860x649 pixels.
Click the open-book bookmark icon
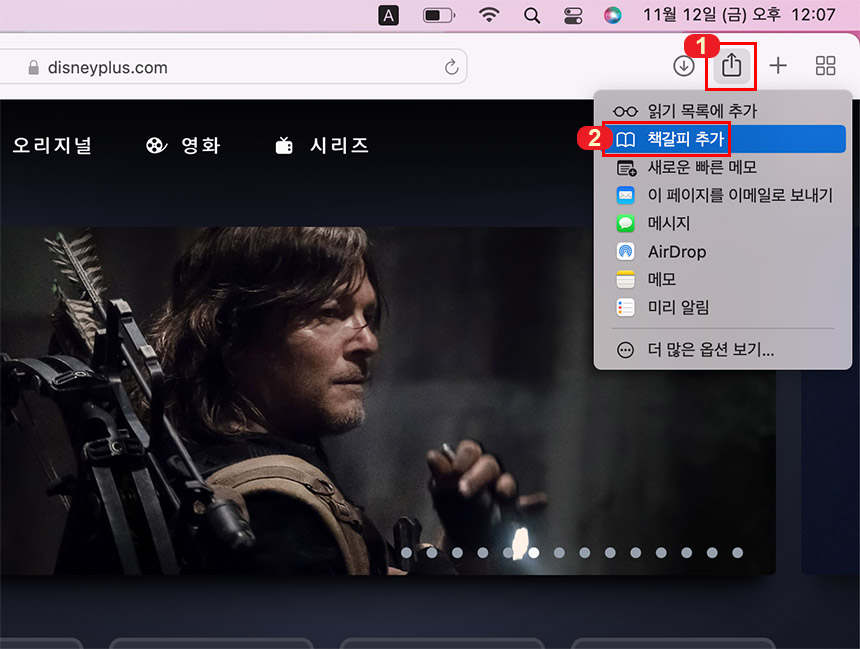[625, 139]
